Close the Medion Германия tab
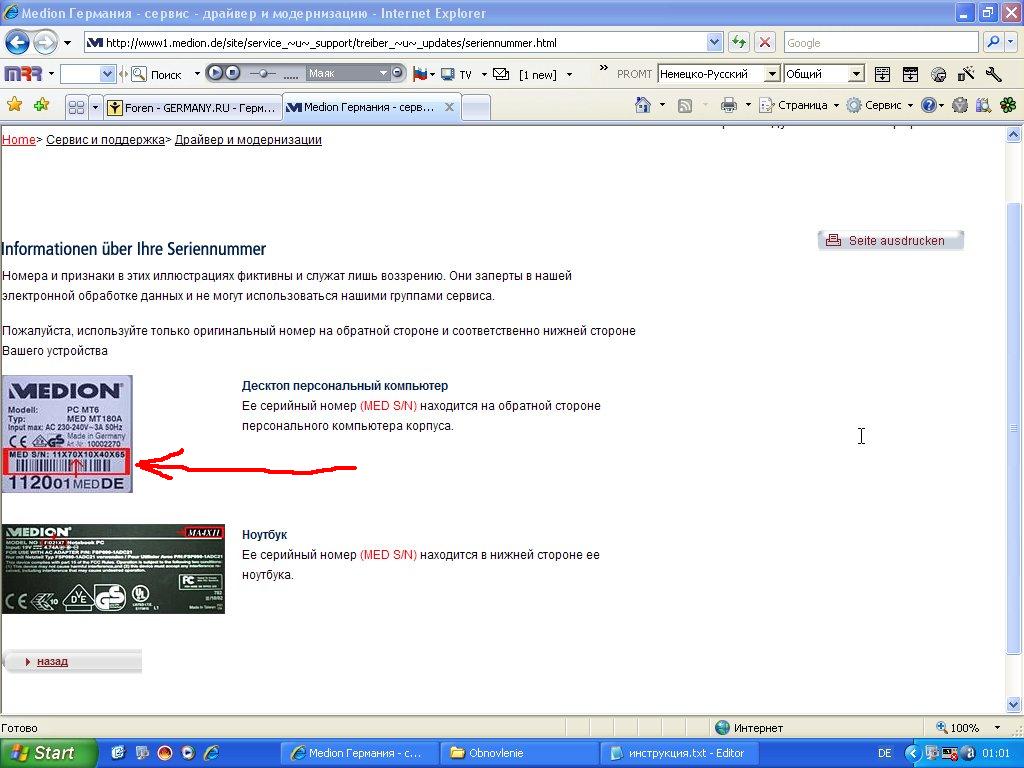Viewport: 1024px width, 768px height. pyautogui.click(x=449, y=107)
